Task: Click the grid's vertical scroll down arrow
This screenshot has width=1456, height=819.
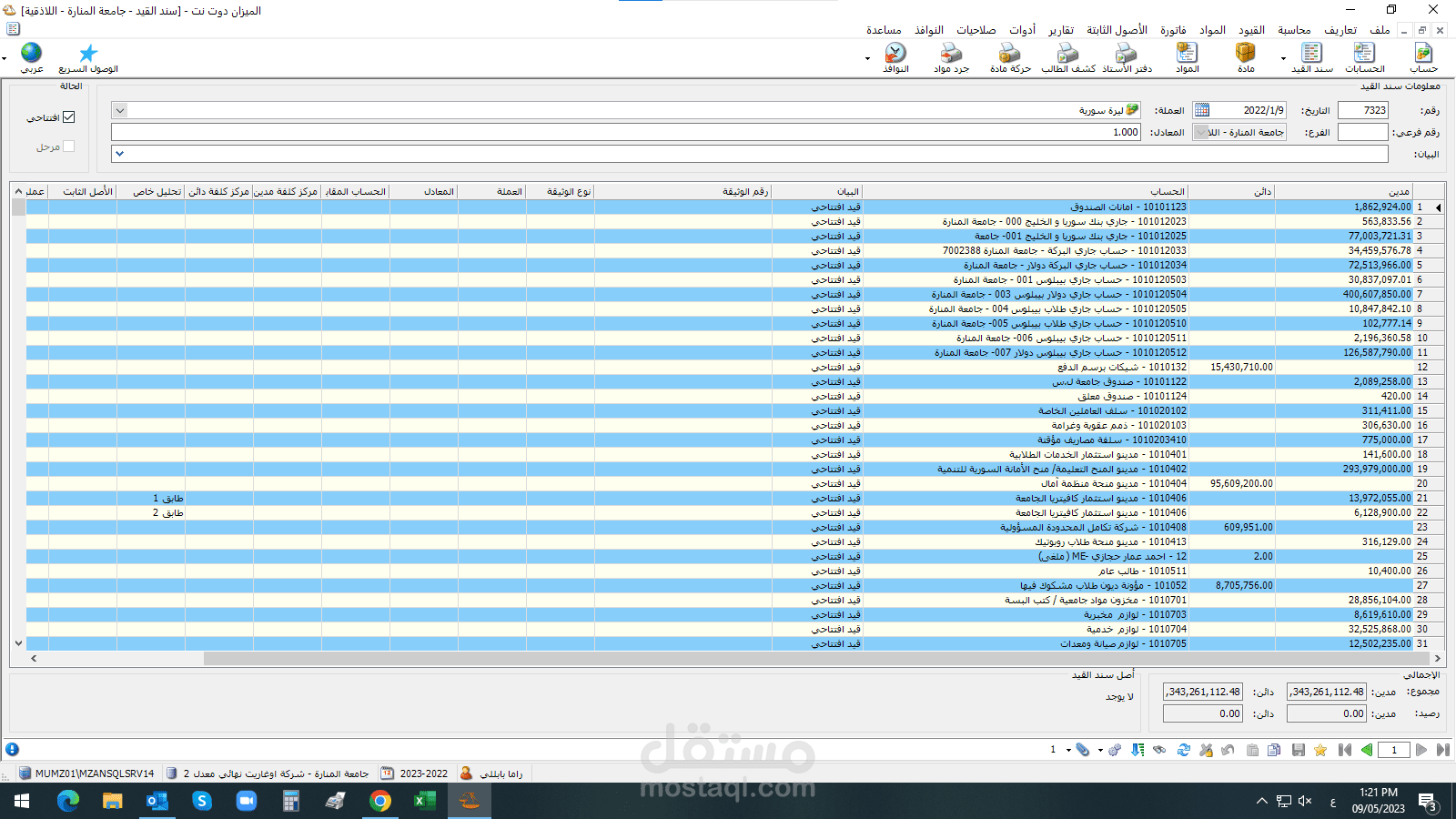Action: pos(18,643)
